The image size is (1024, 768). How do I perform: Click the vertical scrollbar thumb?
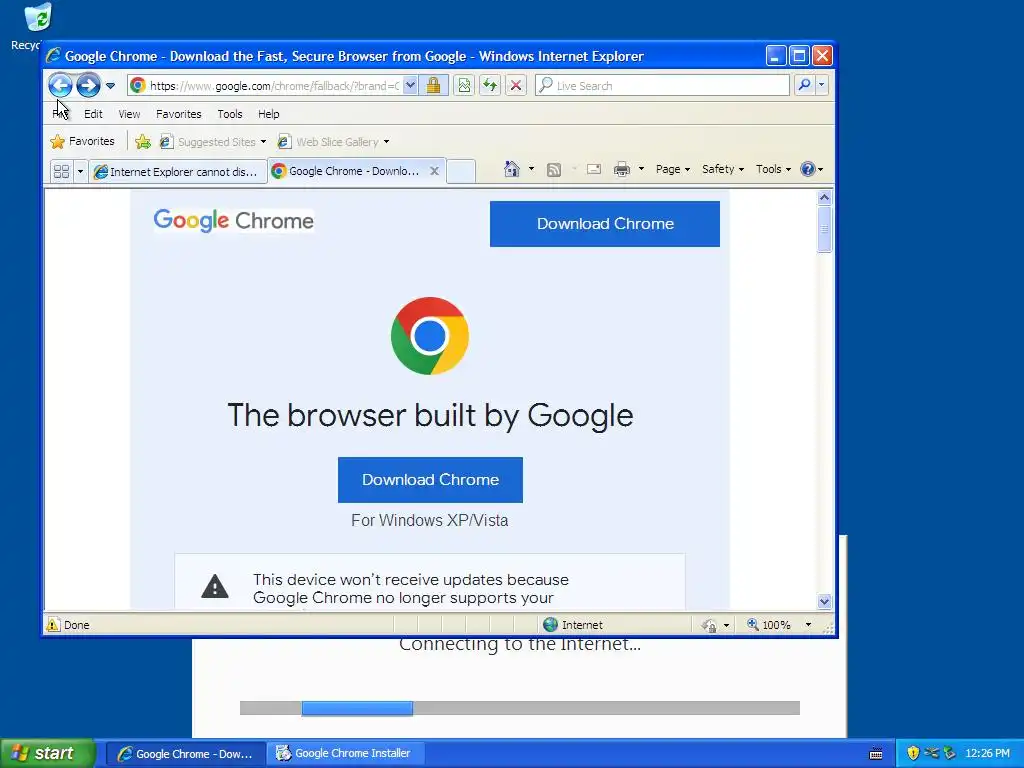[x=824, y=229]
